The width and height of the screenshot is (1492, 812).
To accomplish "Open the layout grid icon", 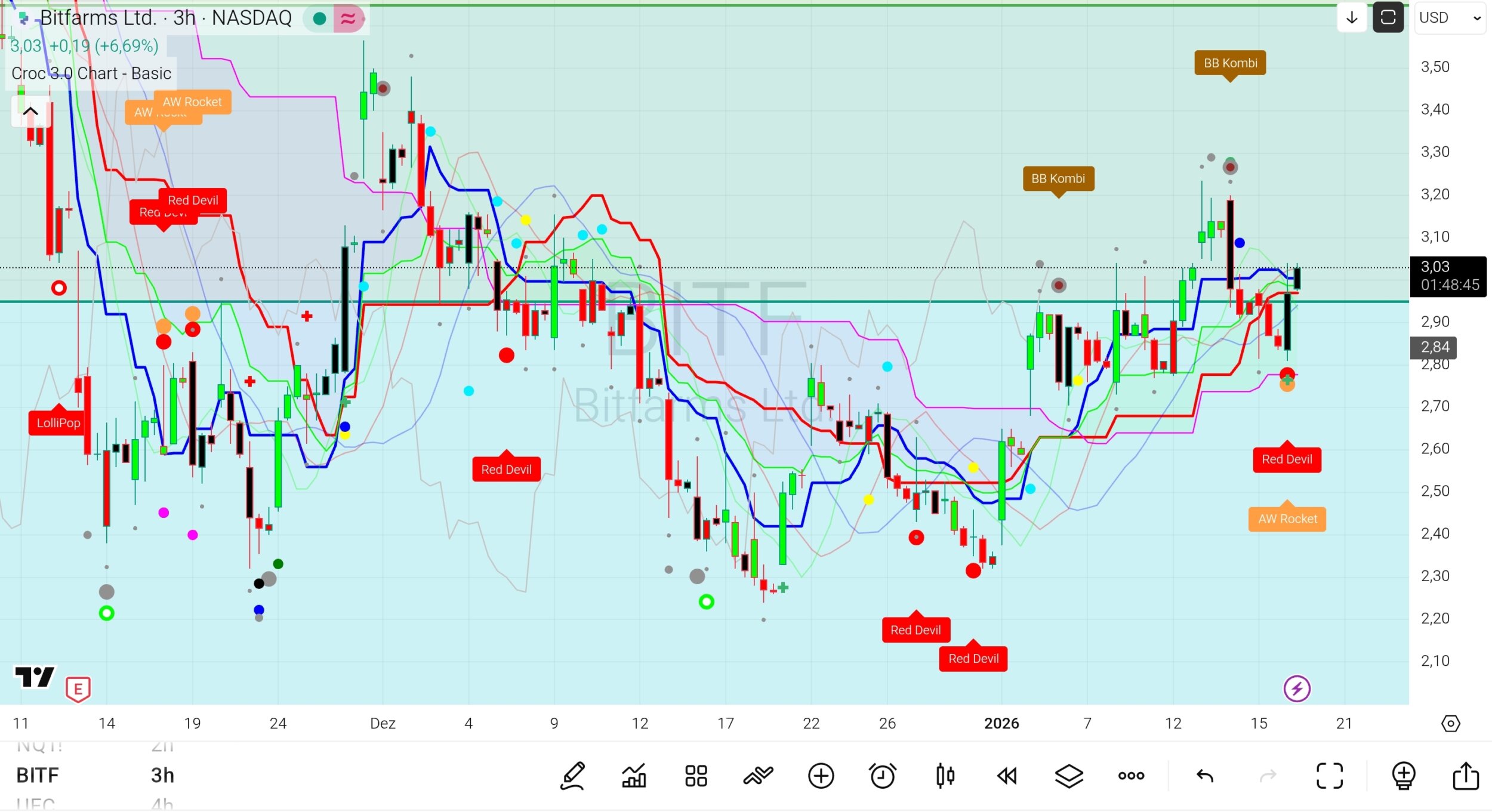I will point(696,776).
